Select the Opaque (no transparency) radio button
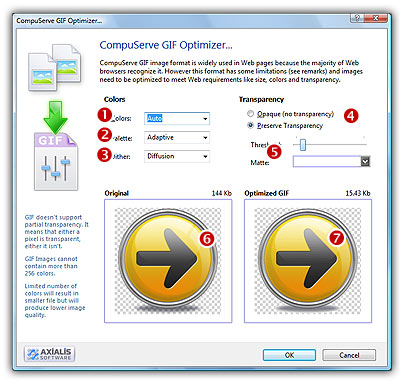400x381 pixels. point(250,114)
